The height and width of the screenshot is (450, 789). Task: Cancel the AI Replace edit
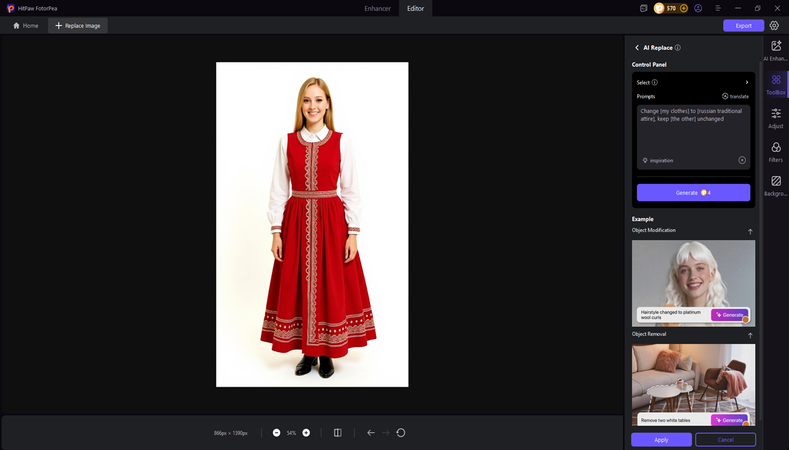[x=725, y=440]
